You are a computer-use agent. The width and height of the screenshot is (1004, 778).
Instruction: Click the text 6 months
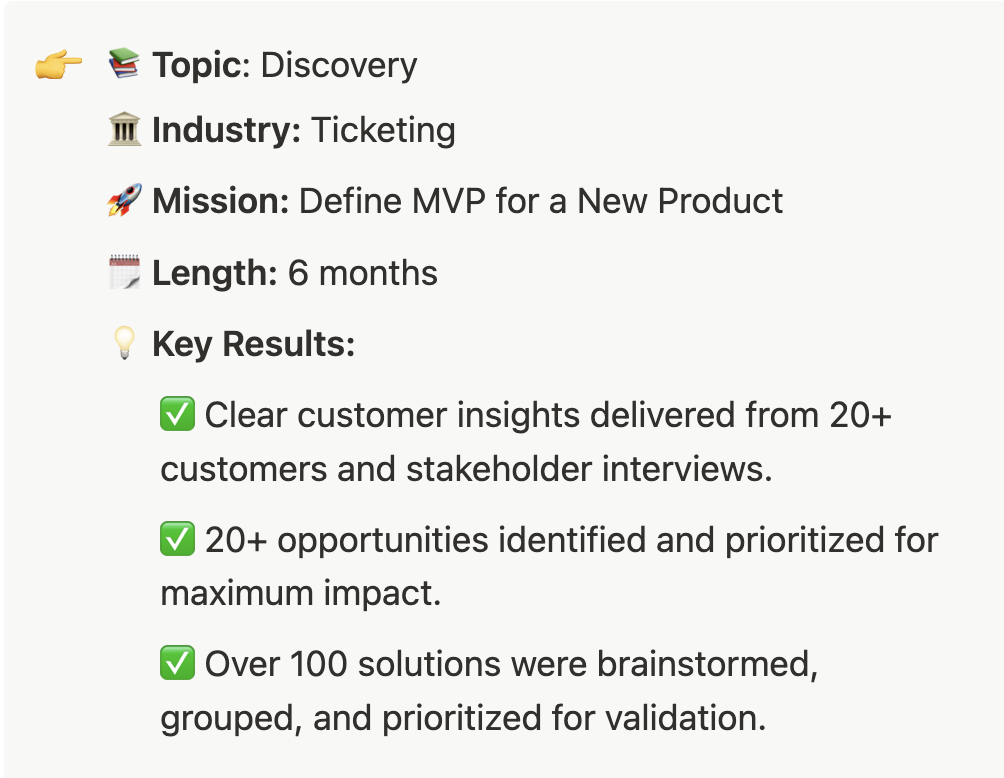coord(363,273)
